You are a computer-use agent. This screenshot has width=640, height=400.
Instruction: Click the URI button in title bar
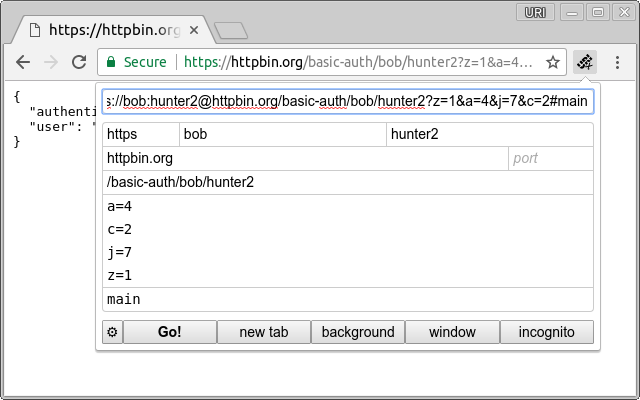(535, 12)
